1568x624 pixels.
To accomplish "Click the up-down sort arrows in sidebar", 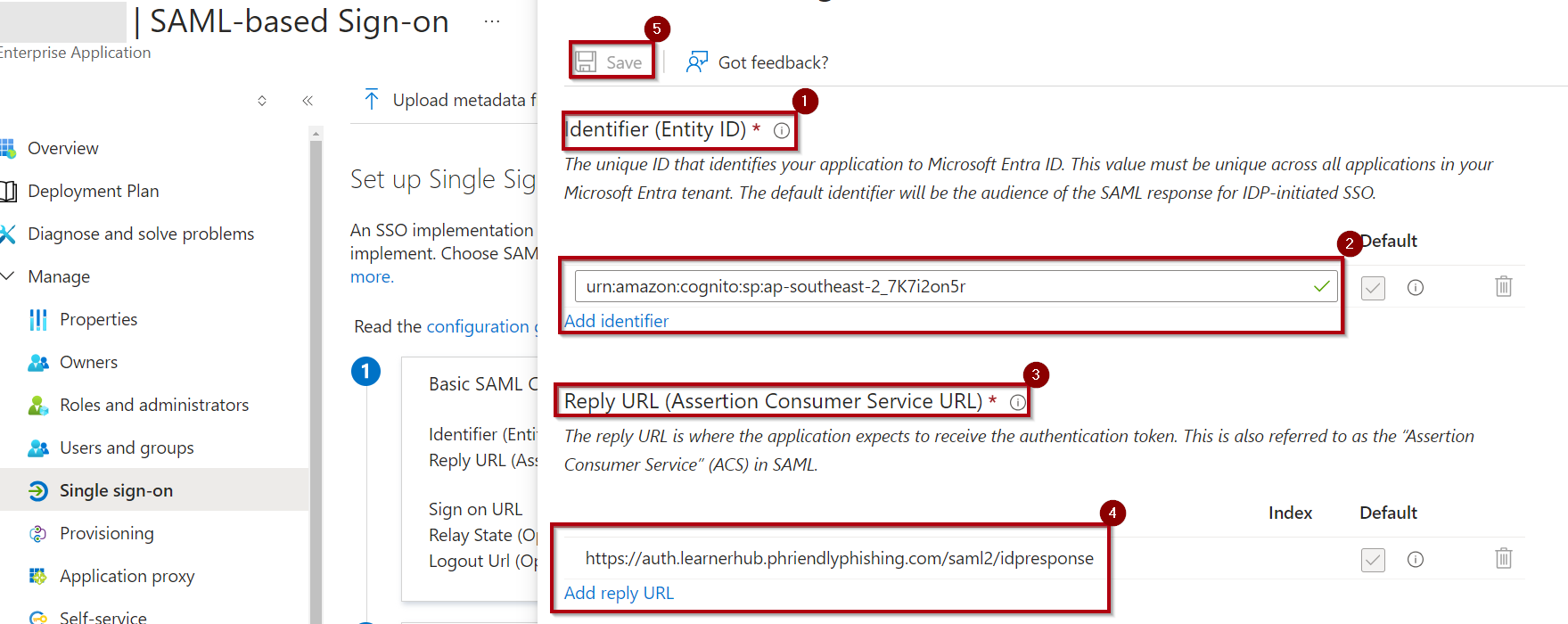I will [x=262, y=101].
